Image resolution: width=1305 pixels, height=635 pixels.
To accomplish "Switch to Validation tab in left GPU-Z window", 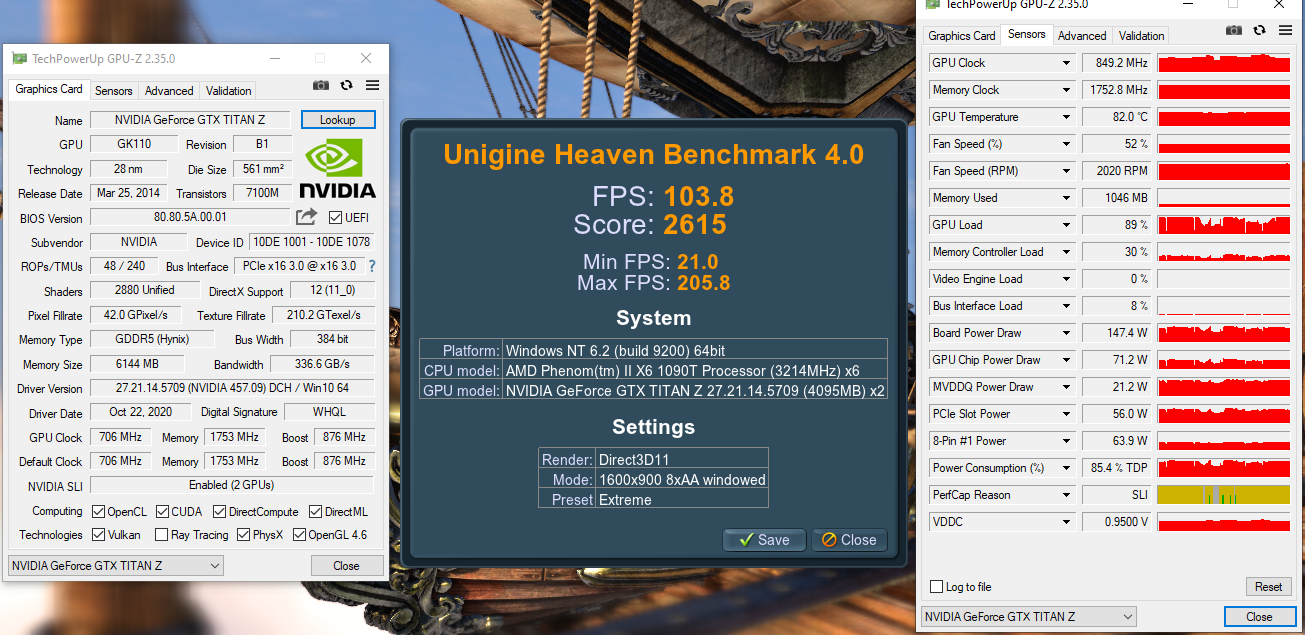I will 229,91.
